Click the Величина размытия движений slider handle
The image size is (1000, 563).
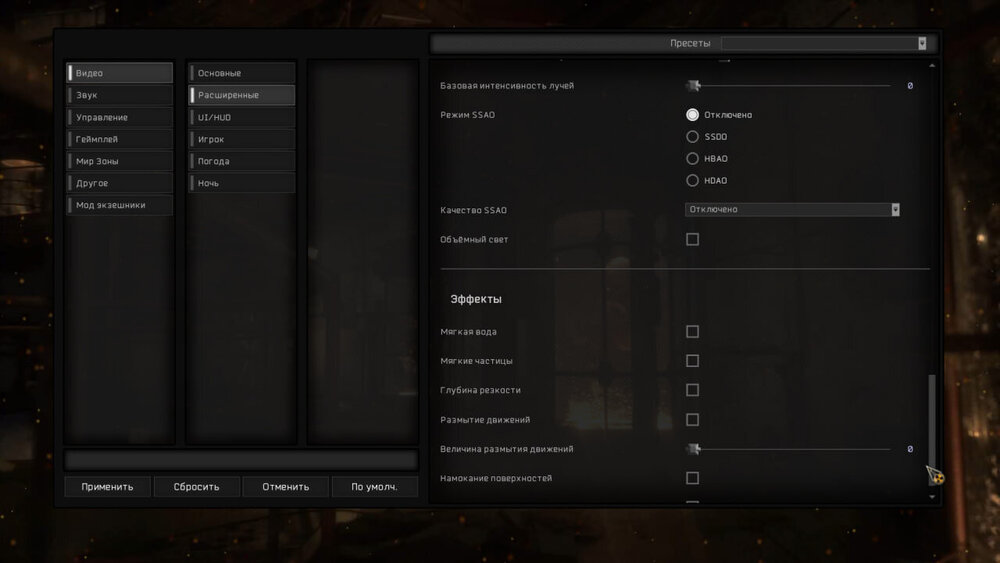(694, 449)
